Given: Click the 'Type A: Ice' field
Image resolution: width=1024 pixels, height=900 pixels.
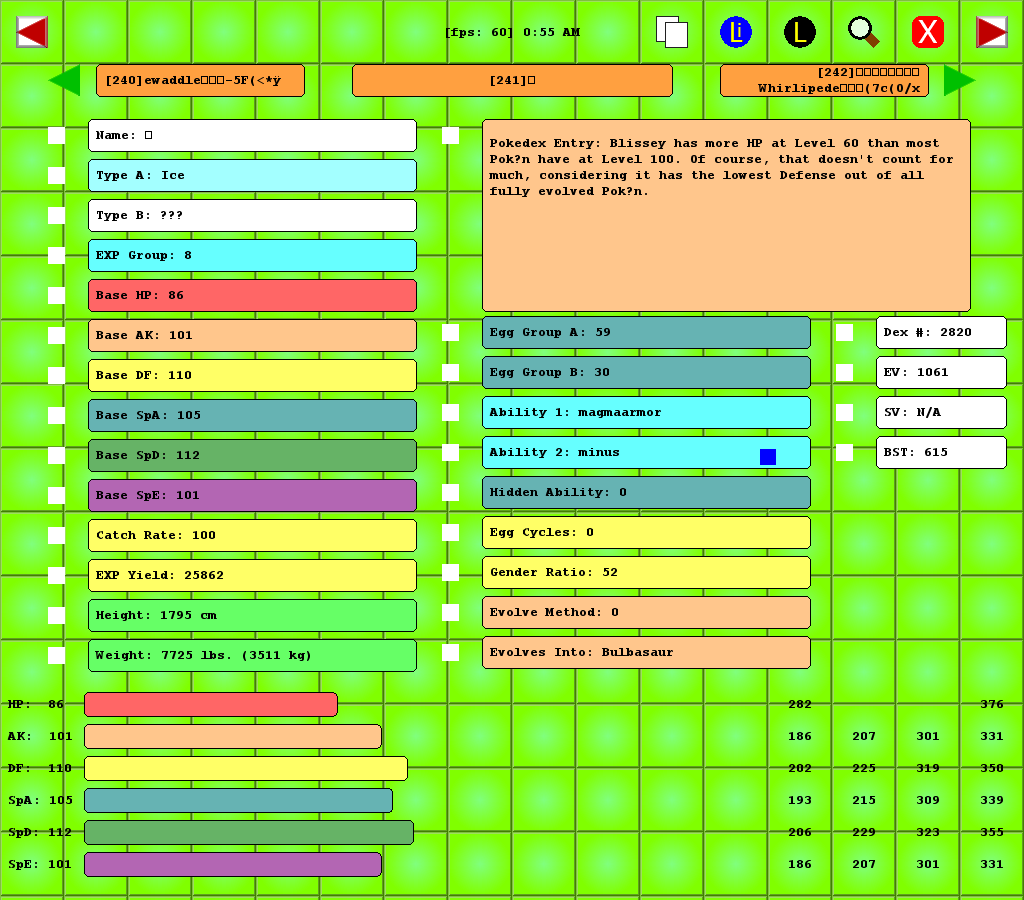Looking at the screenshot, I should (x=252, y=176).
